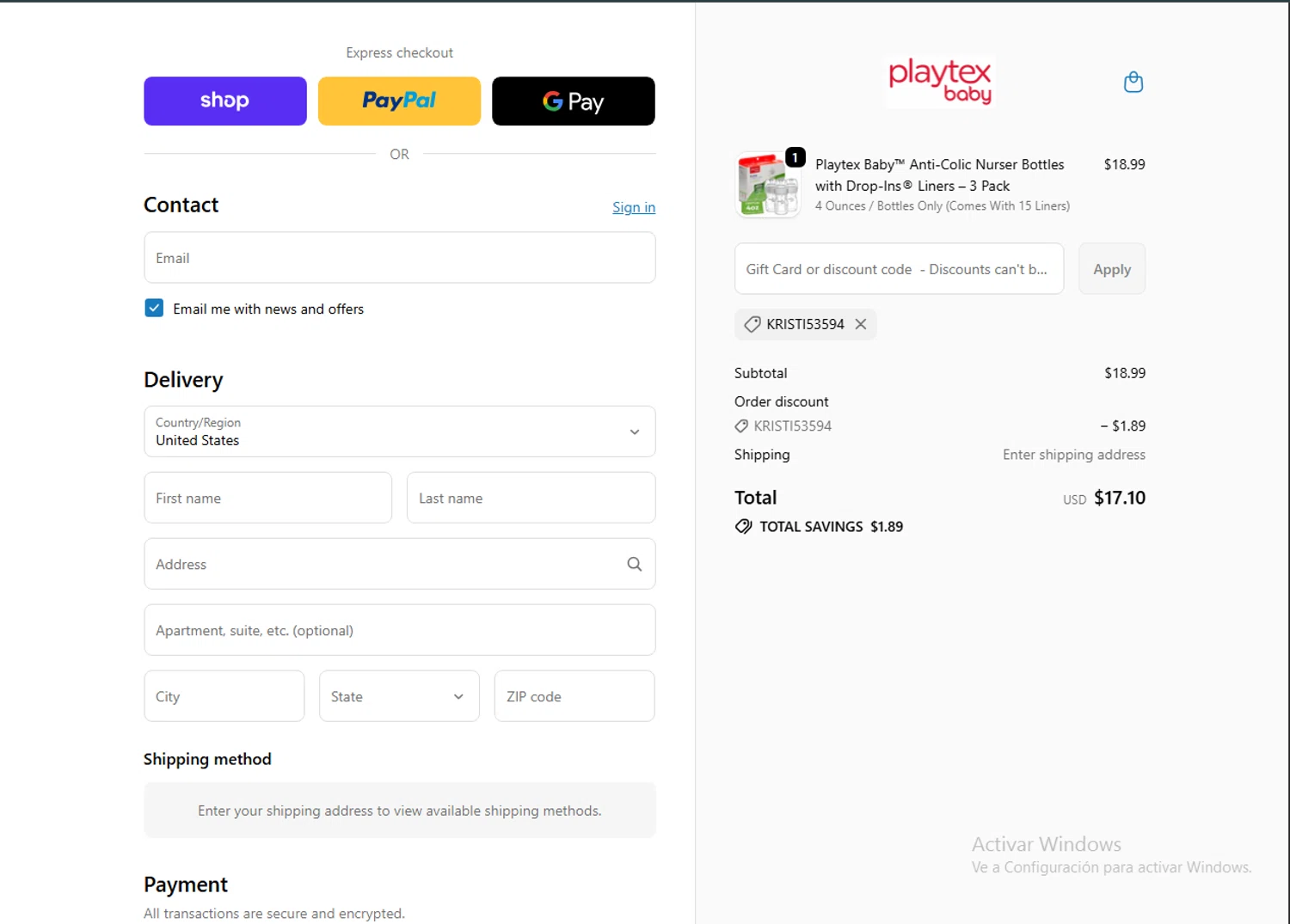The image size is (1290, 924).
Task: Click the City input field
Action: [x=224, y=696]
